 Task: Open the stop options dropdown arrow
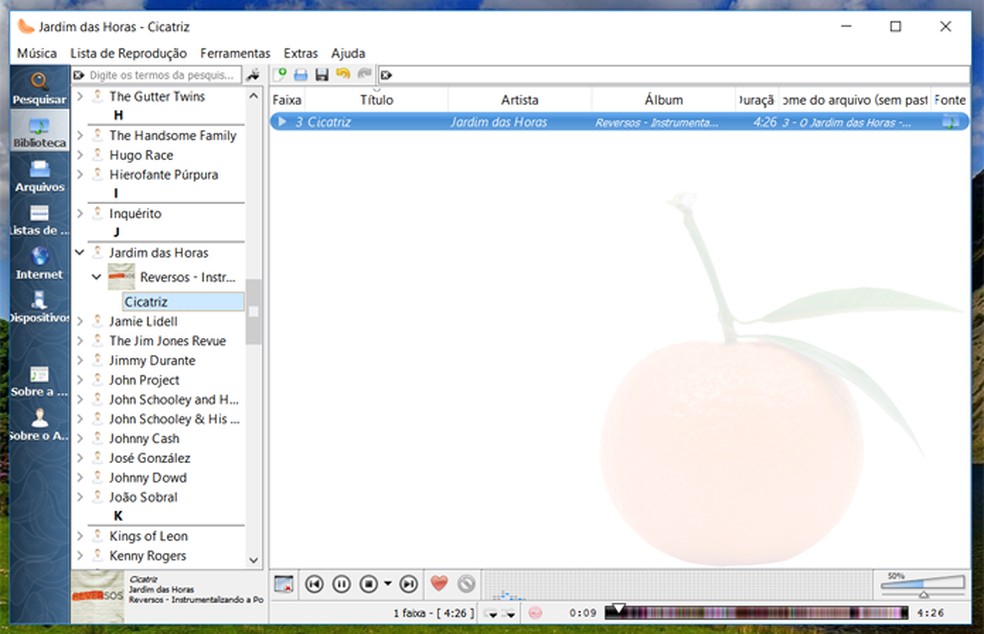pyautogui.click(x=388, y=584)
